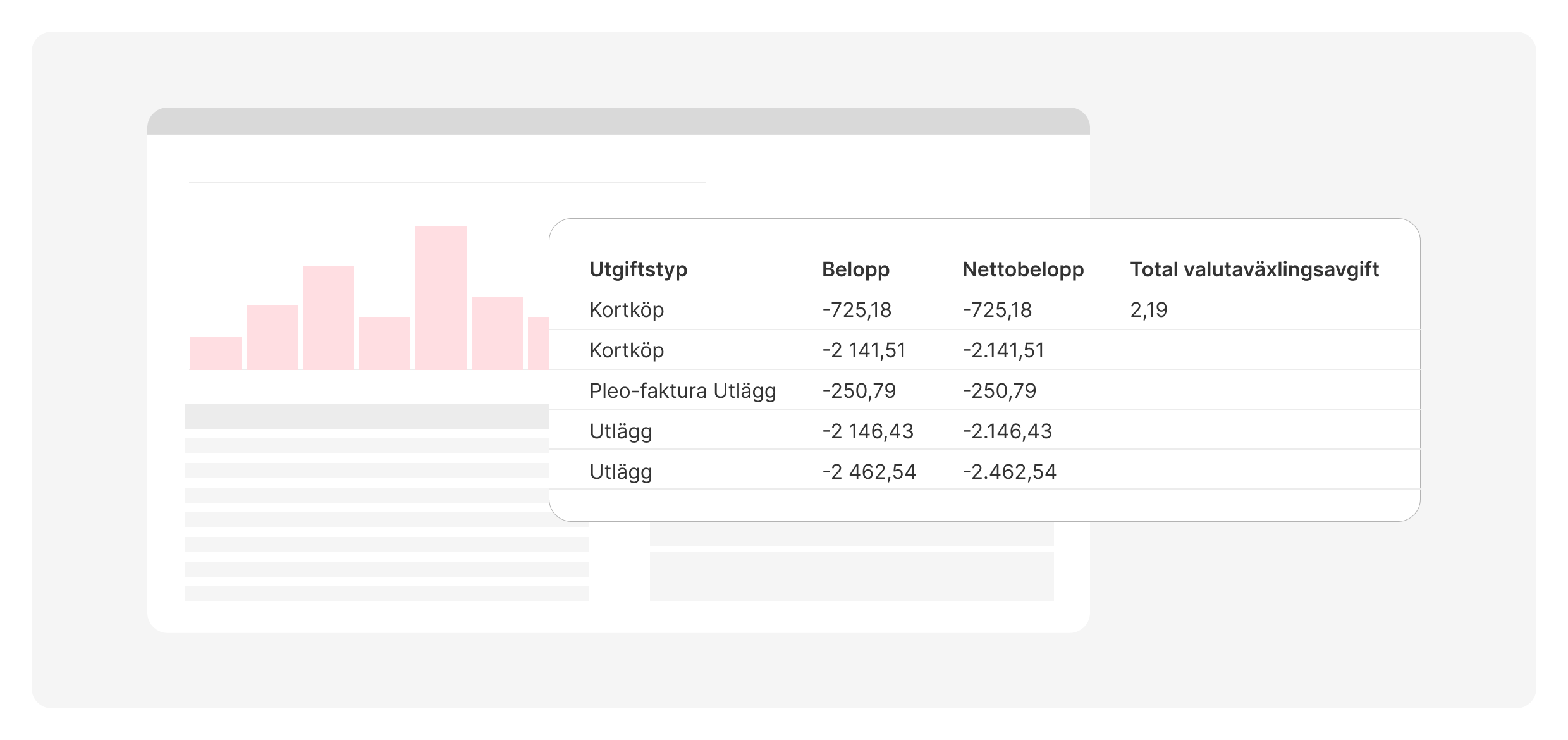1568x740 pixels.
Task: Click the 2,19 currency exchange fee value
Action: pyautogui.click(x=1149, y=310)
